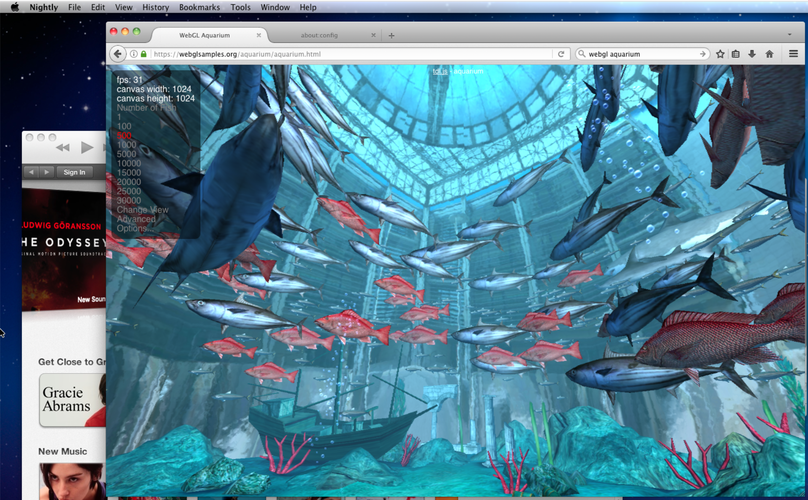Open the Apple menu
The image size is (808, 500).
(x=14, y=7)
